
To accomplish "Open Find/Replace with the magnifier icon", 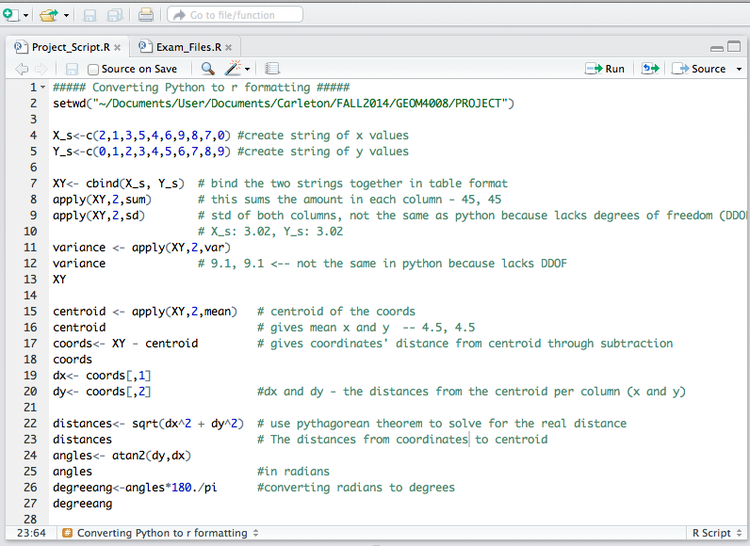I will coord(208,69).
